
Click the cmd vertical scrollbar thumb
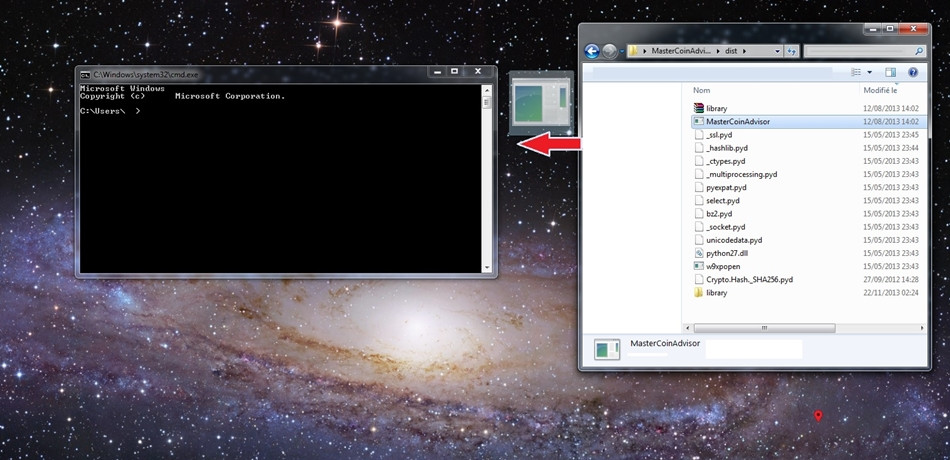[487, 102]
